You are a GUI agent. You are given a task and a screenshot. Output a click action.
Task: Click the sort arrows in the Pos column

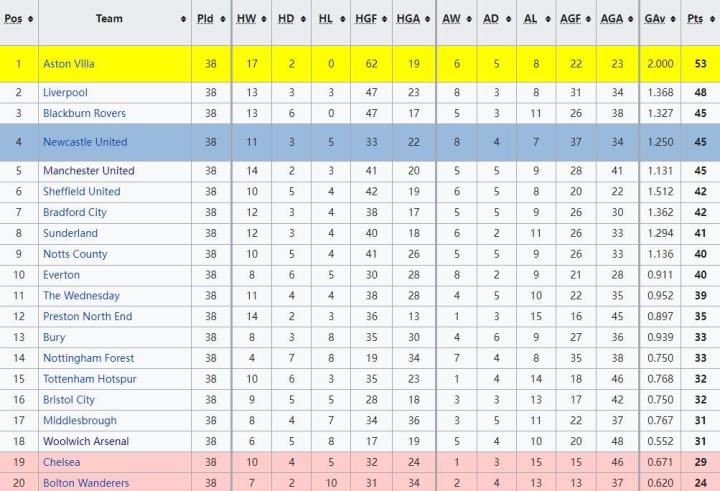29,19
